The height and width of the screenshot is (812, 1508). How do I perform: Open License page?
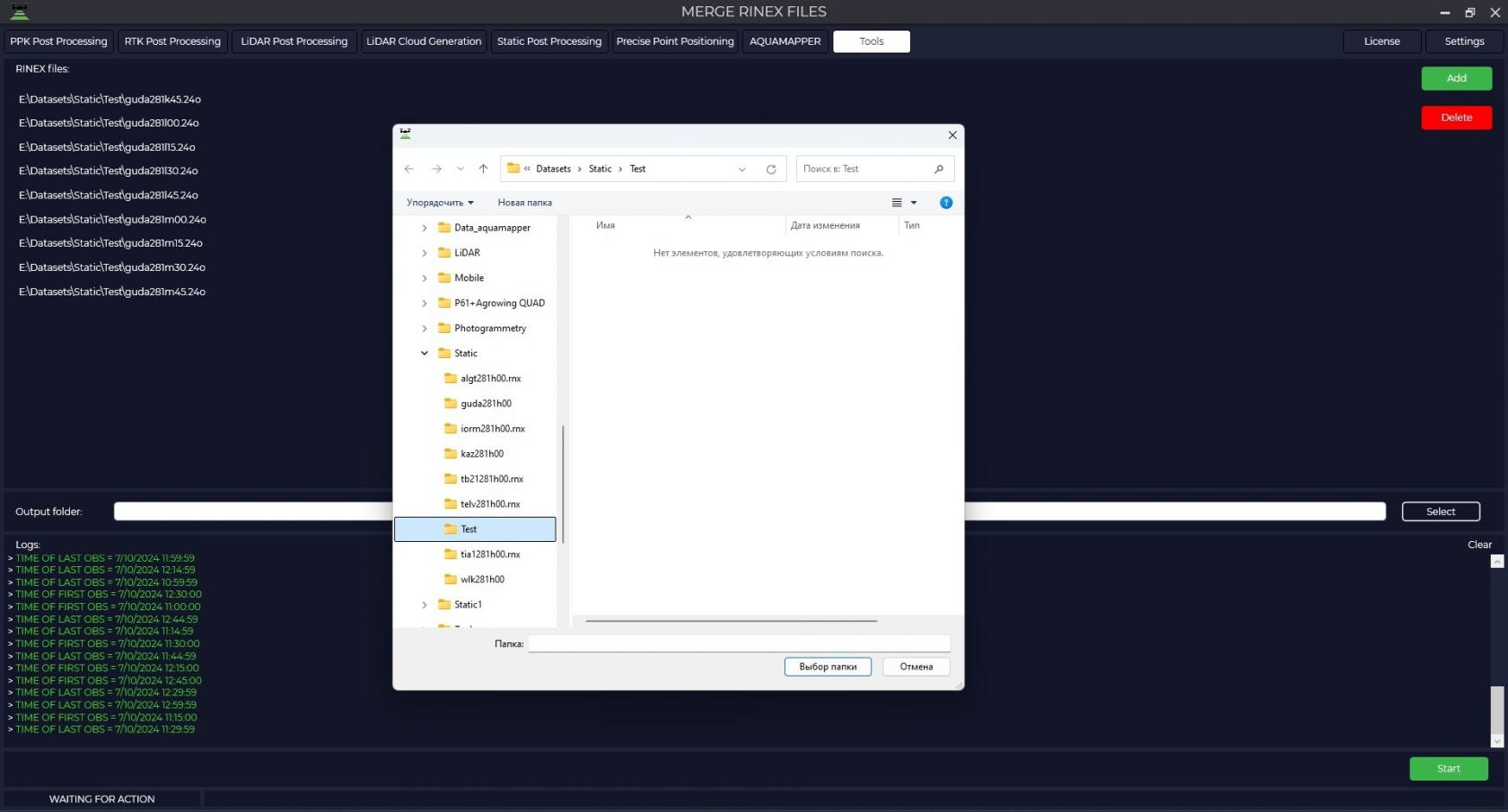tap(1382, 41)
